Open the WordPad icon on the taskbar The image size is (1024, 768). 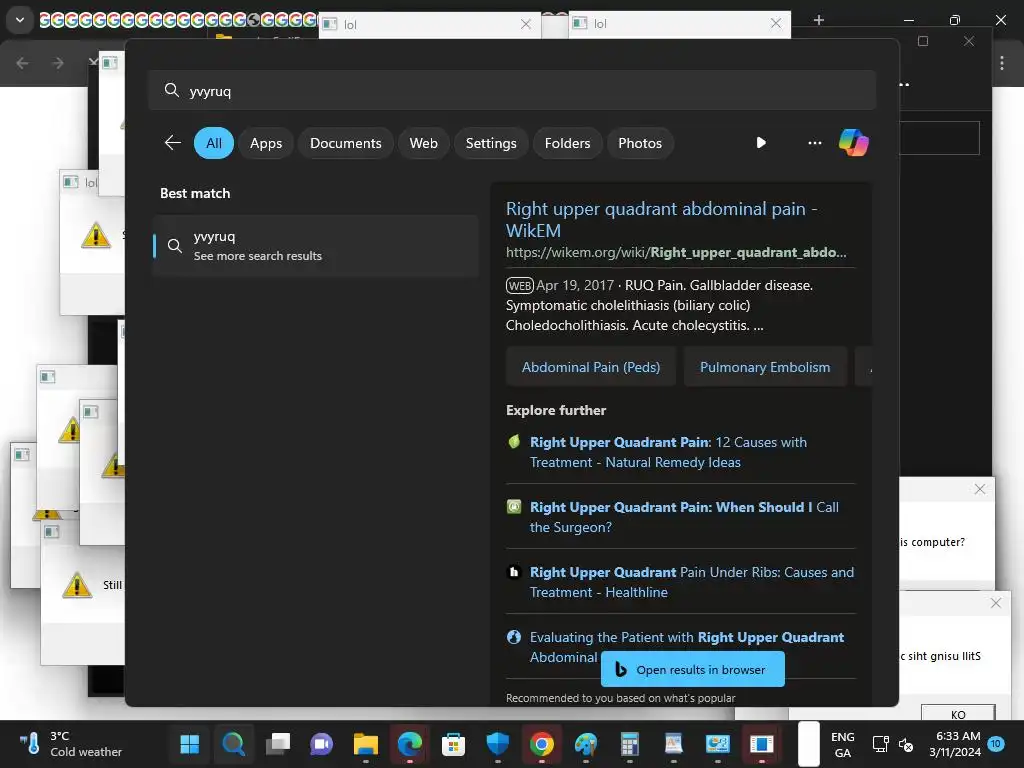[673, 744]
